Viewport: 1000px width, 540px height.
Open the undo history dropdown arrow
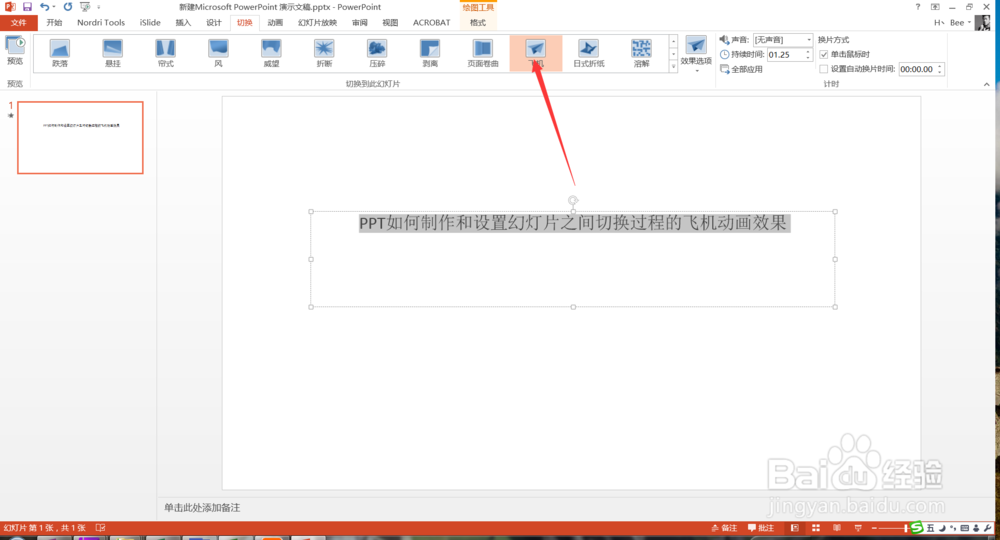point(54,6)
